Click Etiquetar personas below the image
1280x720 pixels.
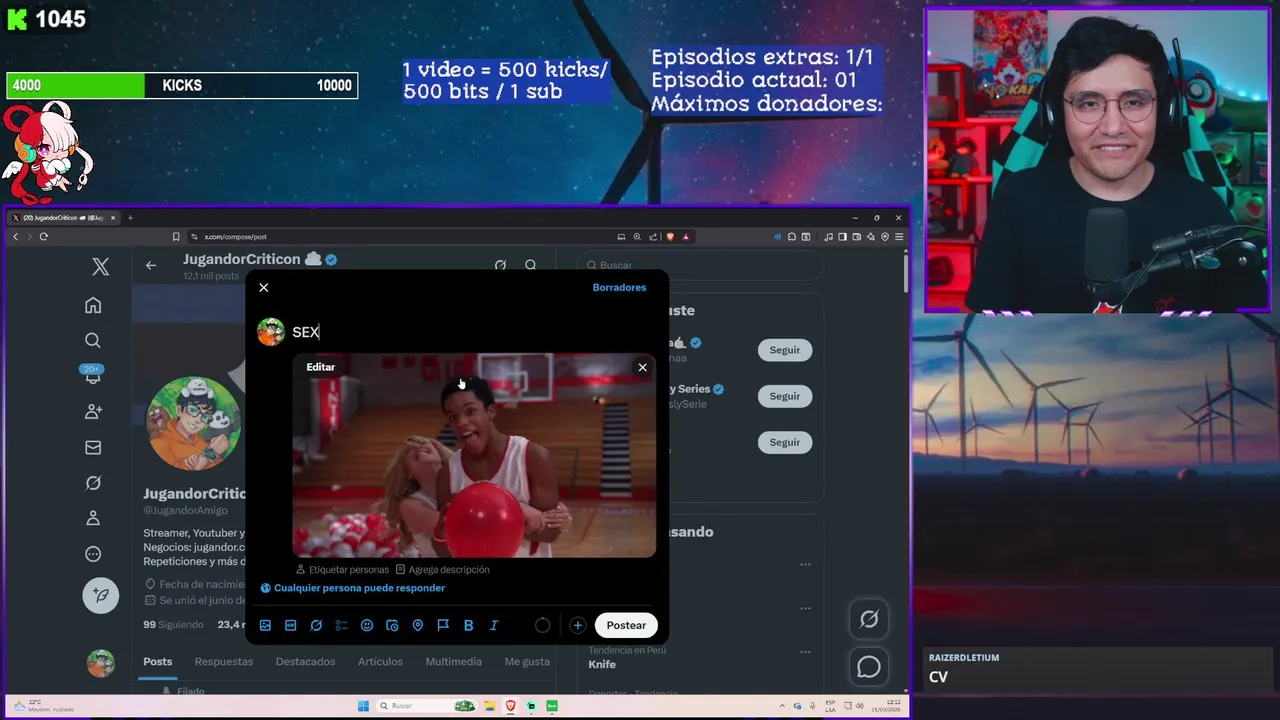click(x=342, y=569)
